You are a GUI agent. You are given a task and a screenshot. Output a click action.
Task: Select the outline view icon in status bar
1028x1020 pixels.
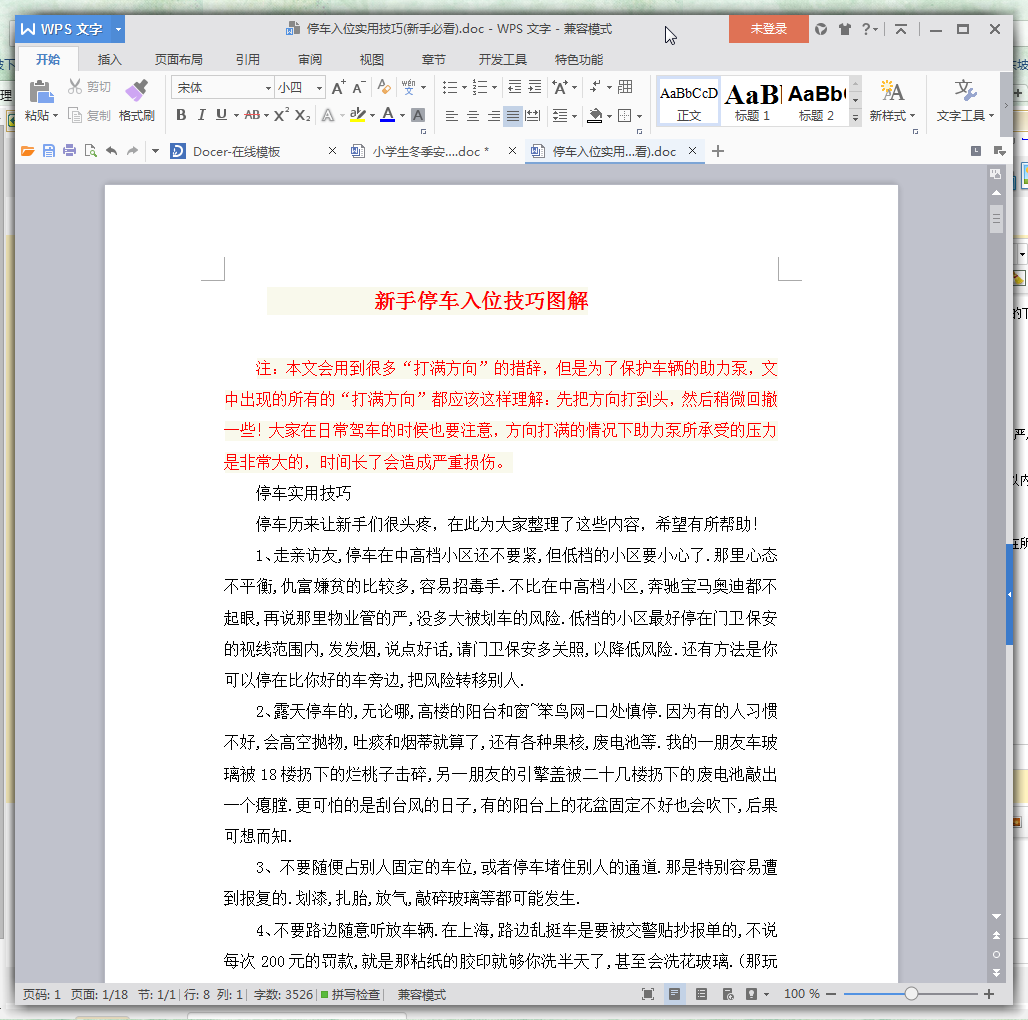click(x=701, y=994)
